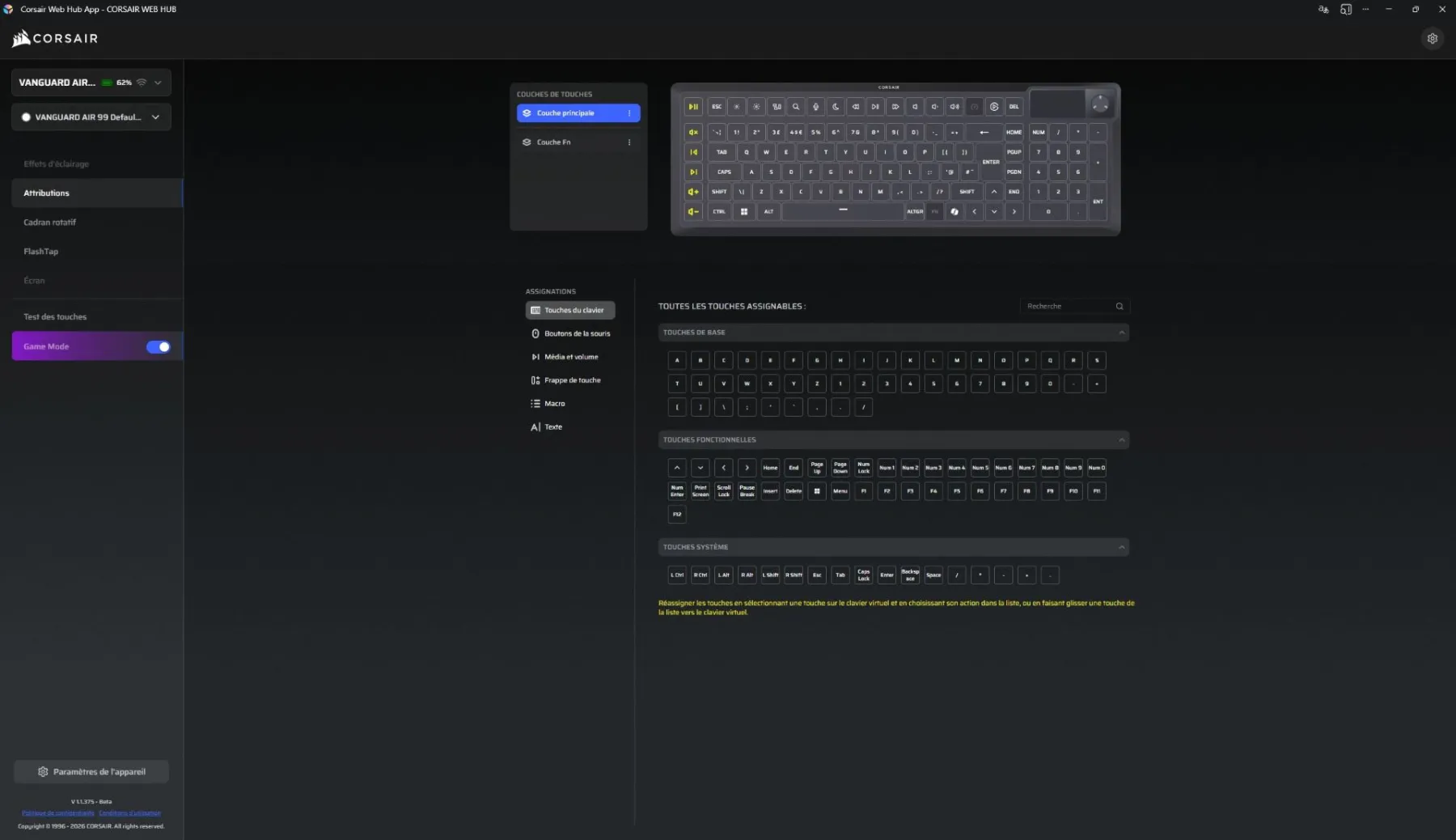
Task: Open the Attributions sidebar section
Action: pyautogui.click(x=46, y=193)
